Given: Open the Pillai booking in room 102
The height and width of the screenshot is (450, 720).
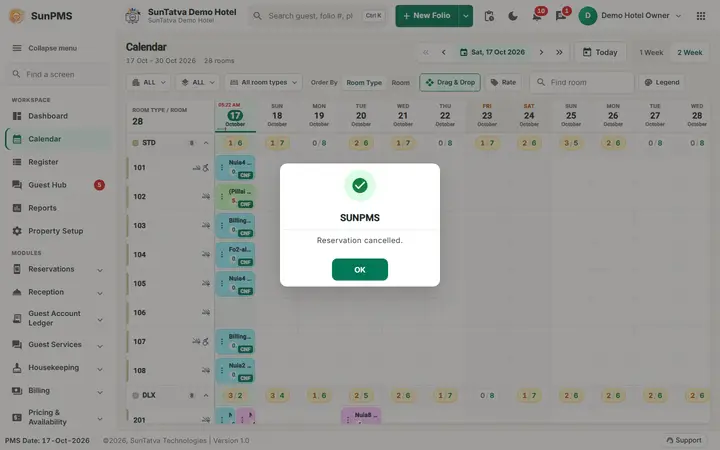Looking at the screenshot, I should pos(235,196).
